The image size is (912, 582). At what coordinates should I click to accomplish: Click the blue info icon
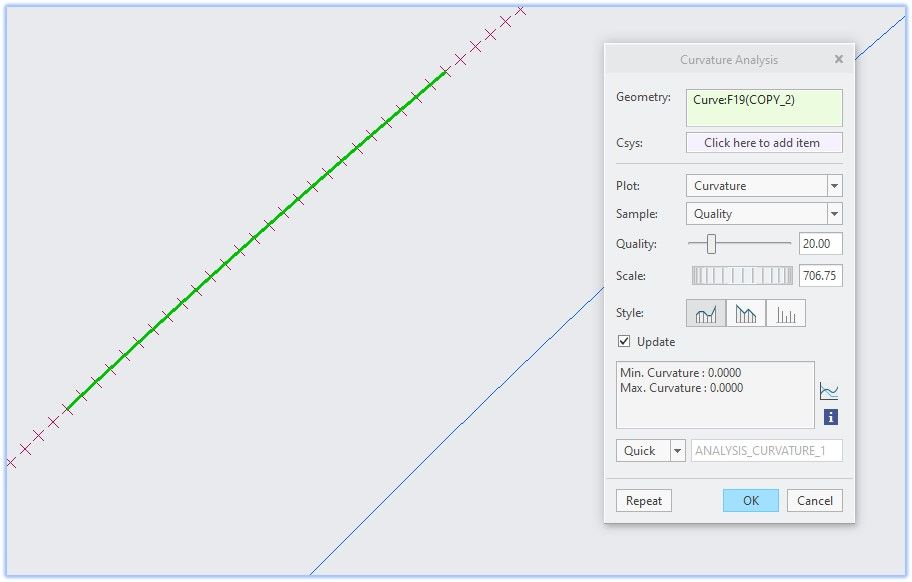[831, 417]
